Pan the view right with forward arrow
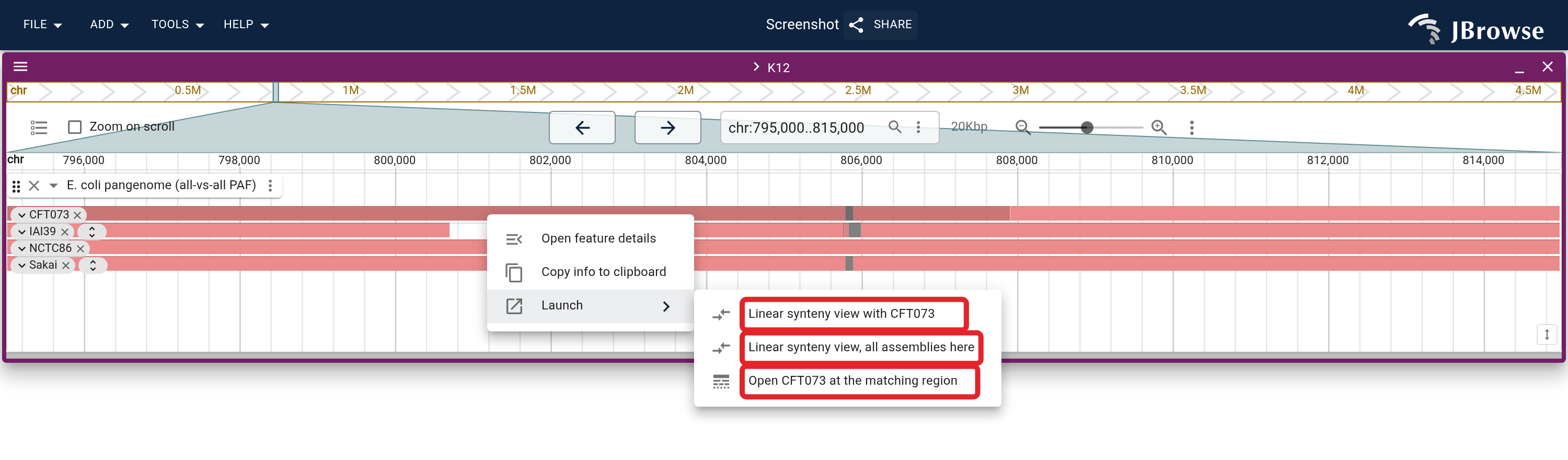Viewport: 1568px width, 460px height. pos(668,127)
